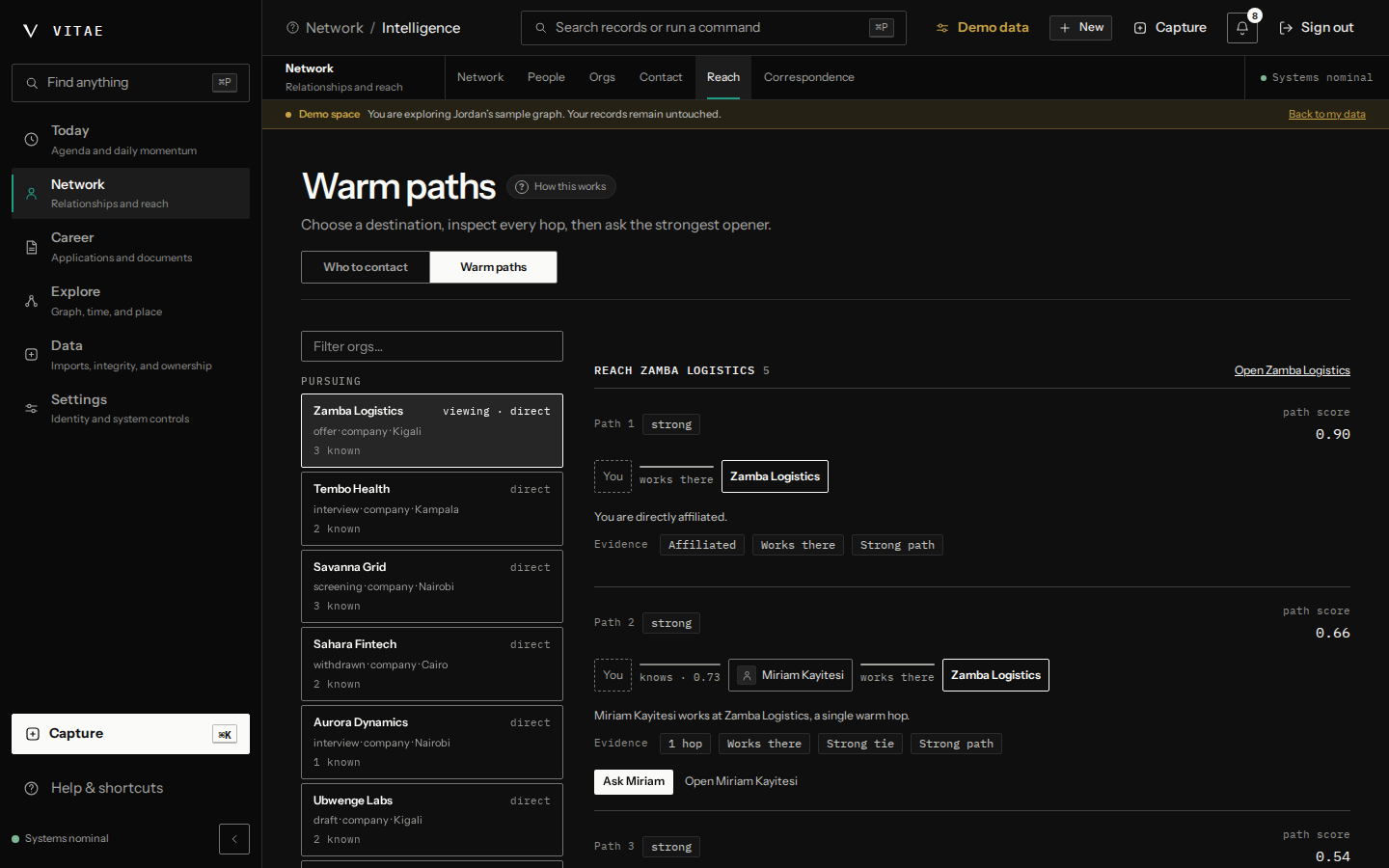This screenshot has height=868, width=1389.
Task: Focus the Search records command field
Action: click(x=714, y=28)
